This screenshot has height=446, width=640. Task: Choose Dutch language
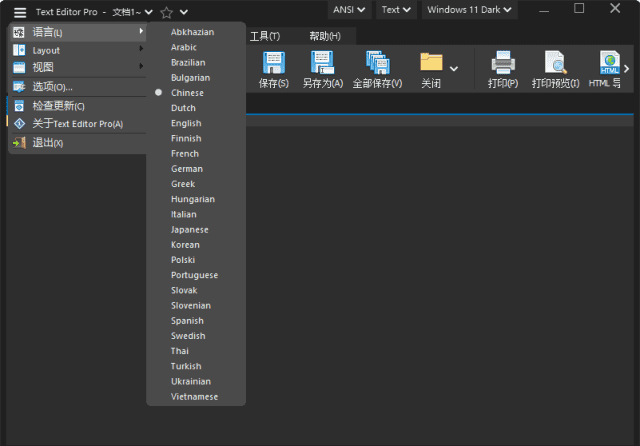click(x=196, y=108)
